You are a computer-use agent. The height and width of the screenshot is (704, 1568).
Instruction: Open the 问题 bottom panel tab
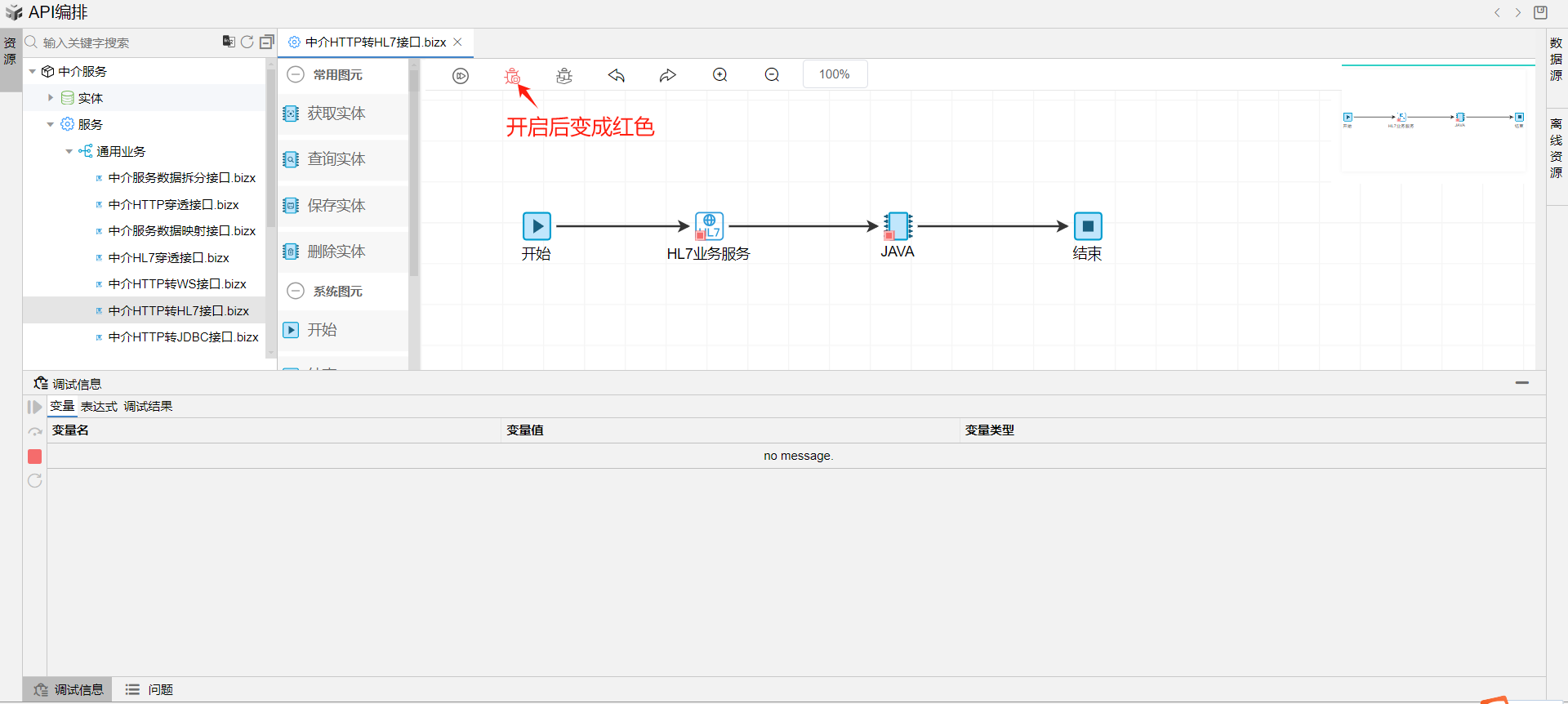150,689
